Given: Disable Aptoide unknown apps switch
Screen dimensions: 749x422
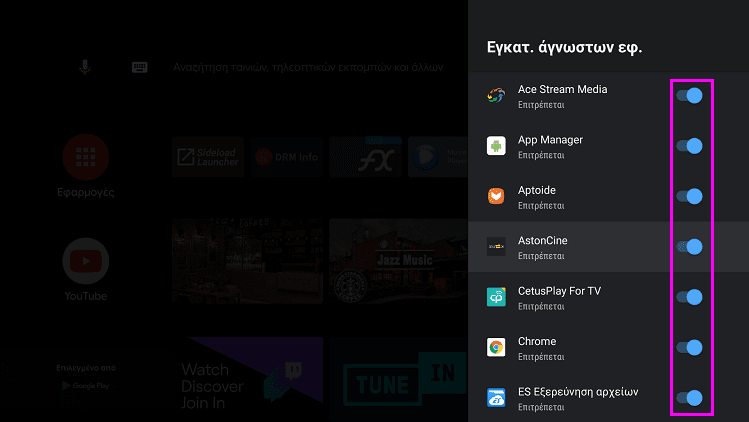Looking at the screenshot, I should [689, 196].
